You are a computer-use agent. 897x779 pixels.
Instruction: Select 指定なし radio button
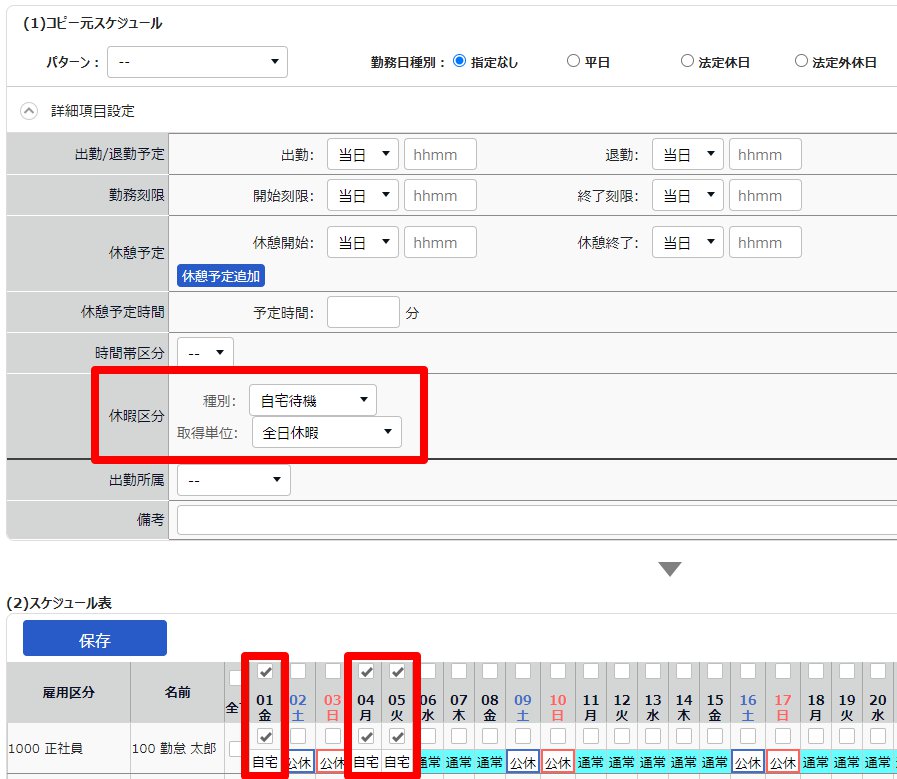tap(459, 61)
